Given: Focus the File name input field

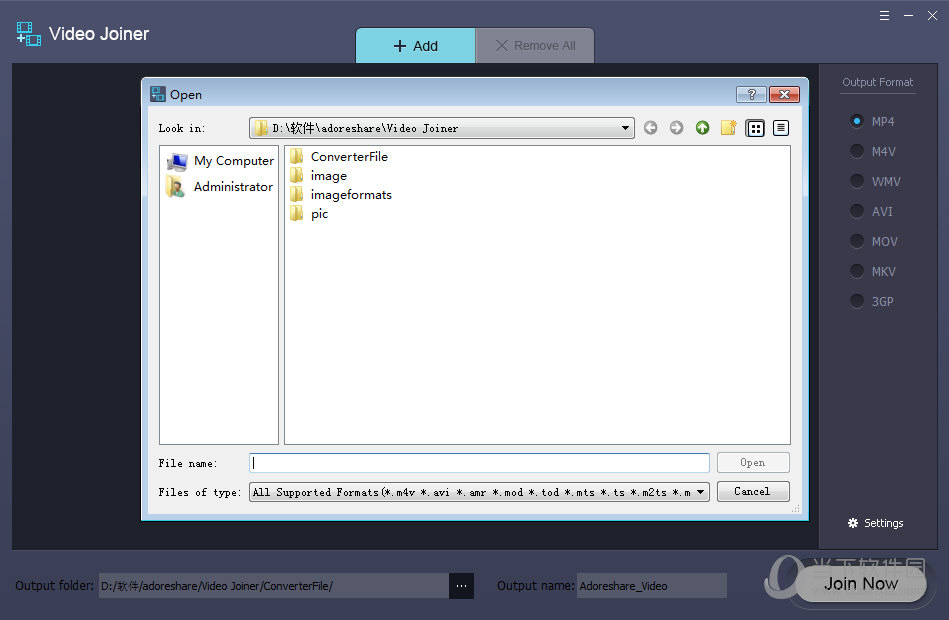Looking at the screenshot, I should pyautogui.click(x=479, y=463).
